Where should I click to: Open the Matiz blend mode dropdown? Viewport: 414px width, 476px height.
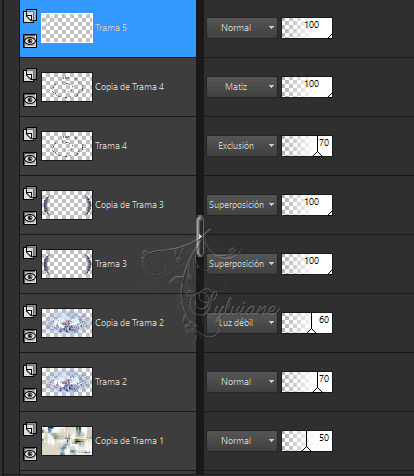[242, 87]
